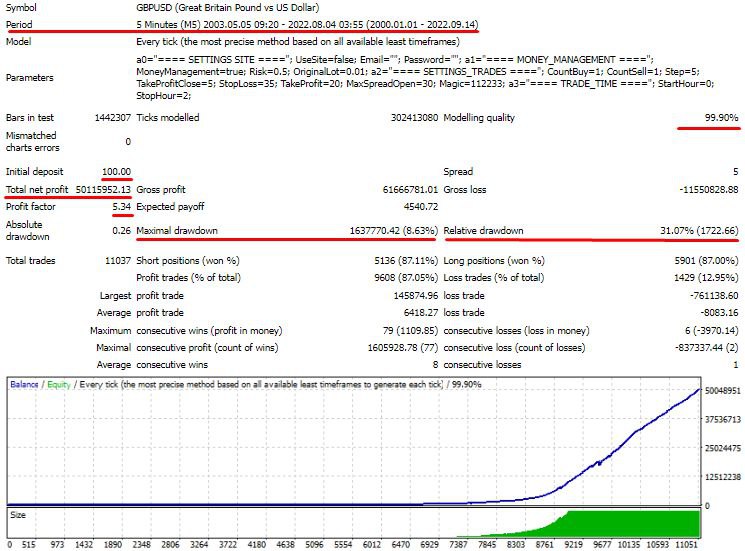Select the Period row test date range

(307, 25)
